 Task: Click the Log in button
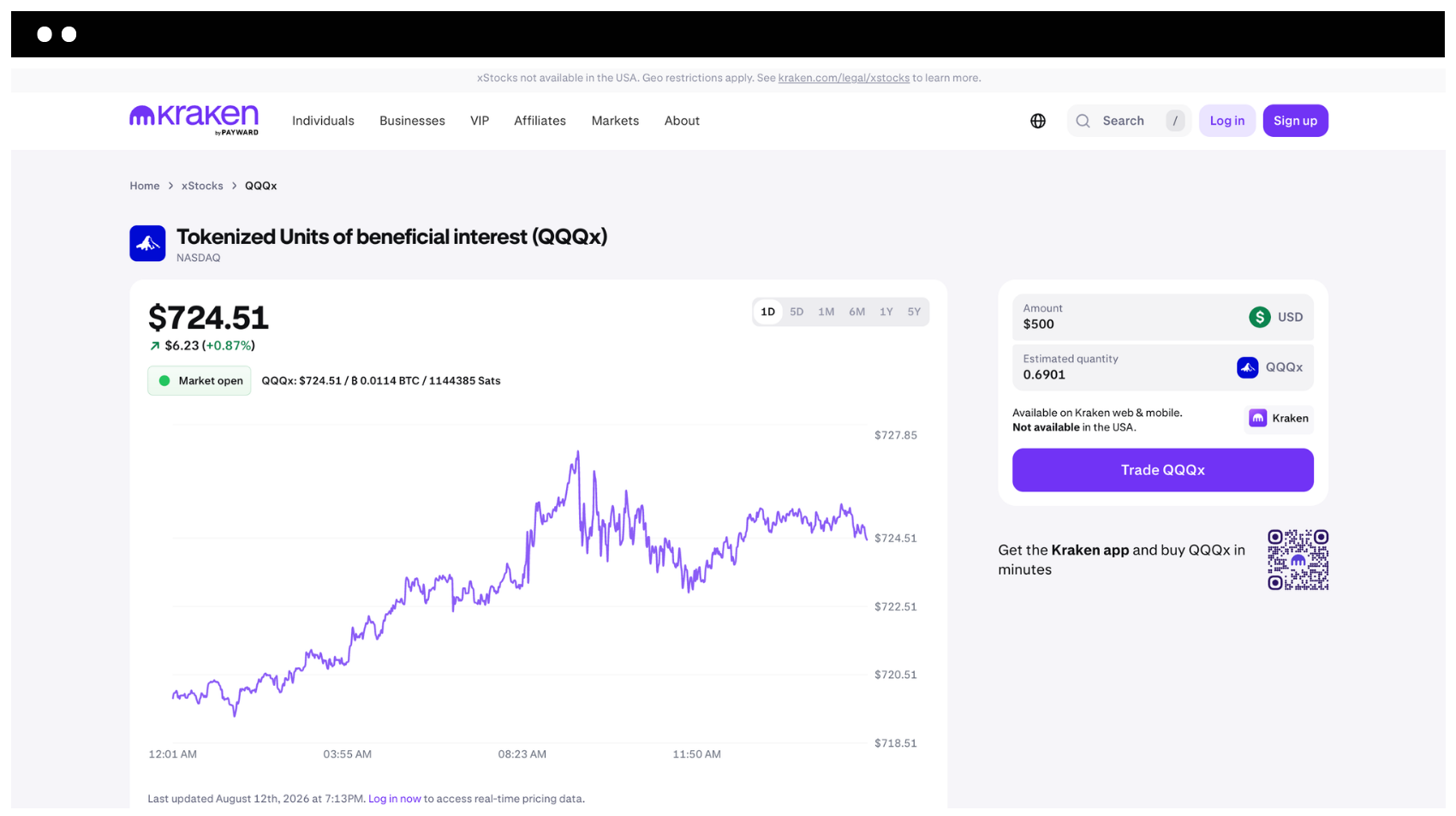1227,121
